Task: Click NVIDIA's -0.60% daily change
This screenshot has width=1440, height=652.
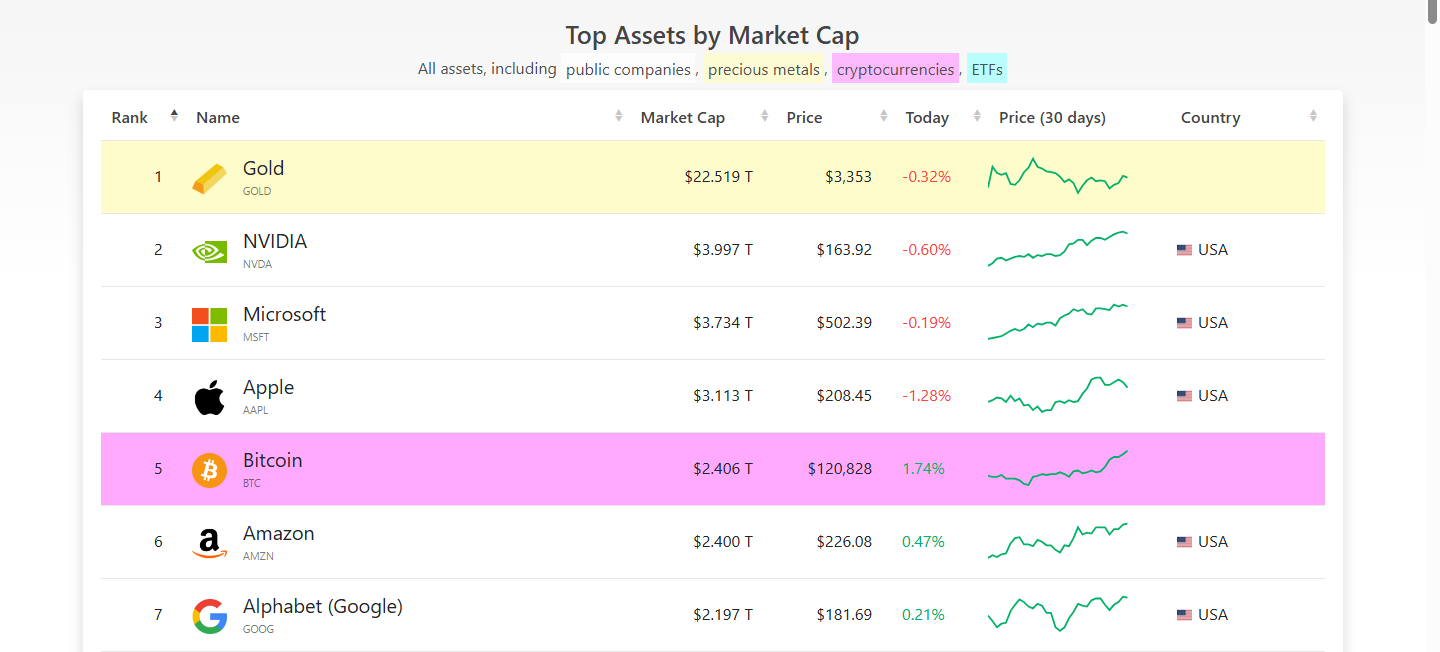Action: point(927,250)
